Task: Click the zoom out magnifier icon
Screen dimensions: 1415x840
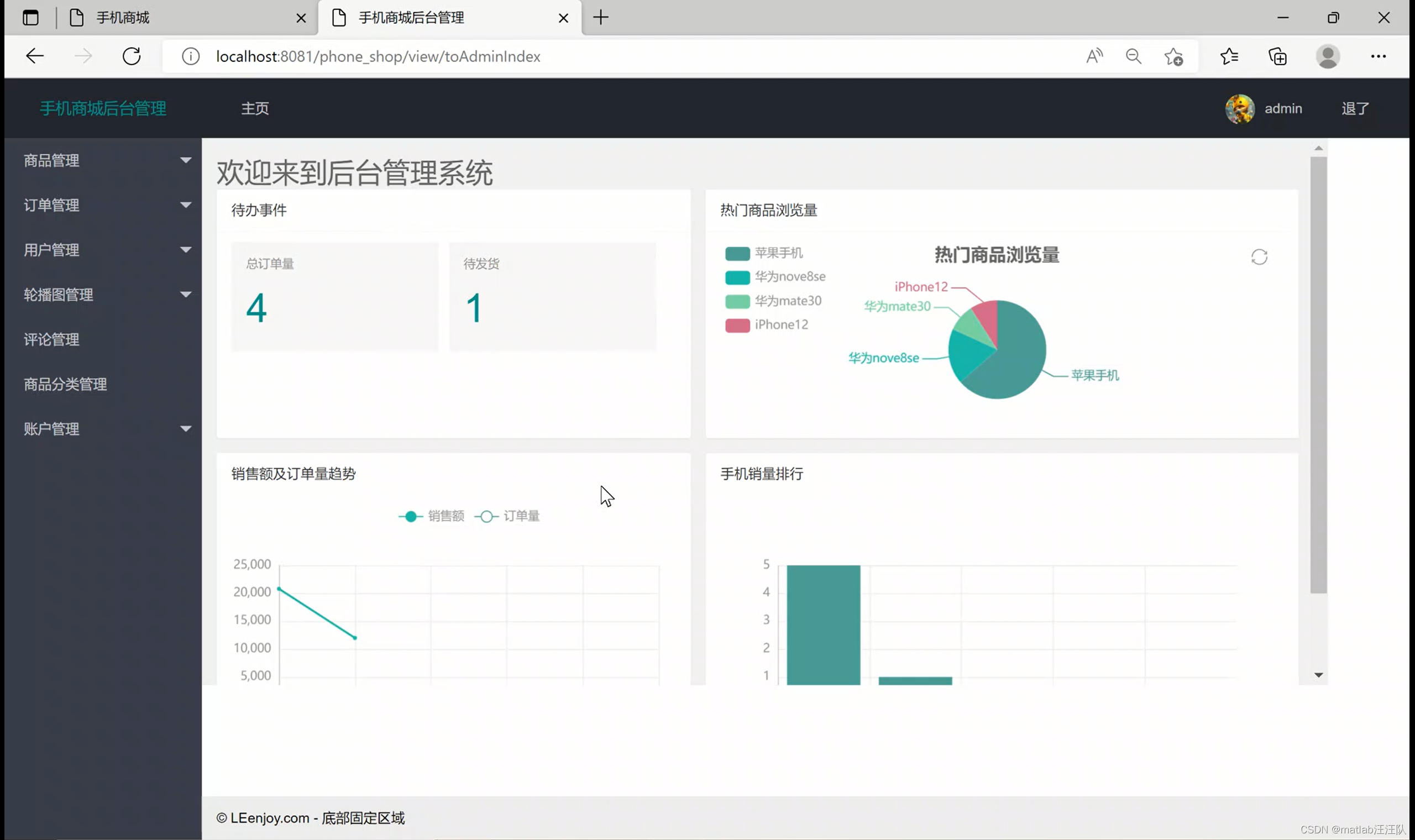Action: 1133,56
